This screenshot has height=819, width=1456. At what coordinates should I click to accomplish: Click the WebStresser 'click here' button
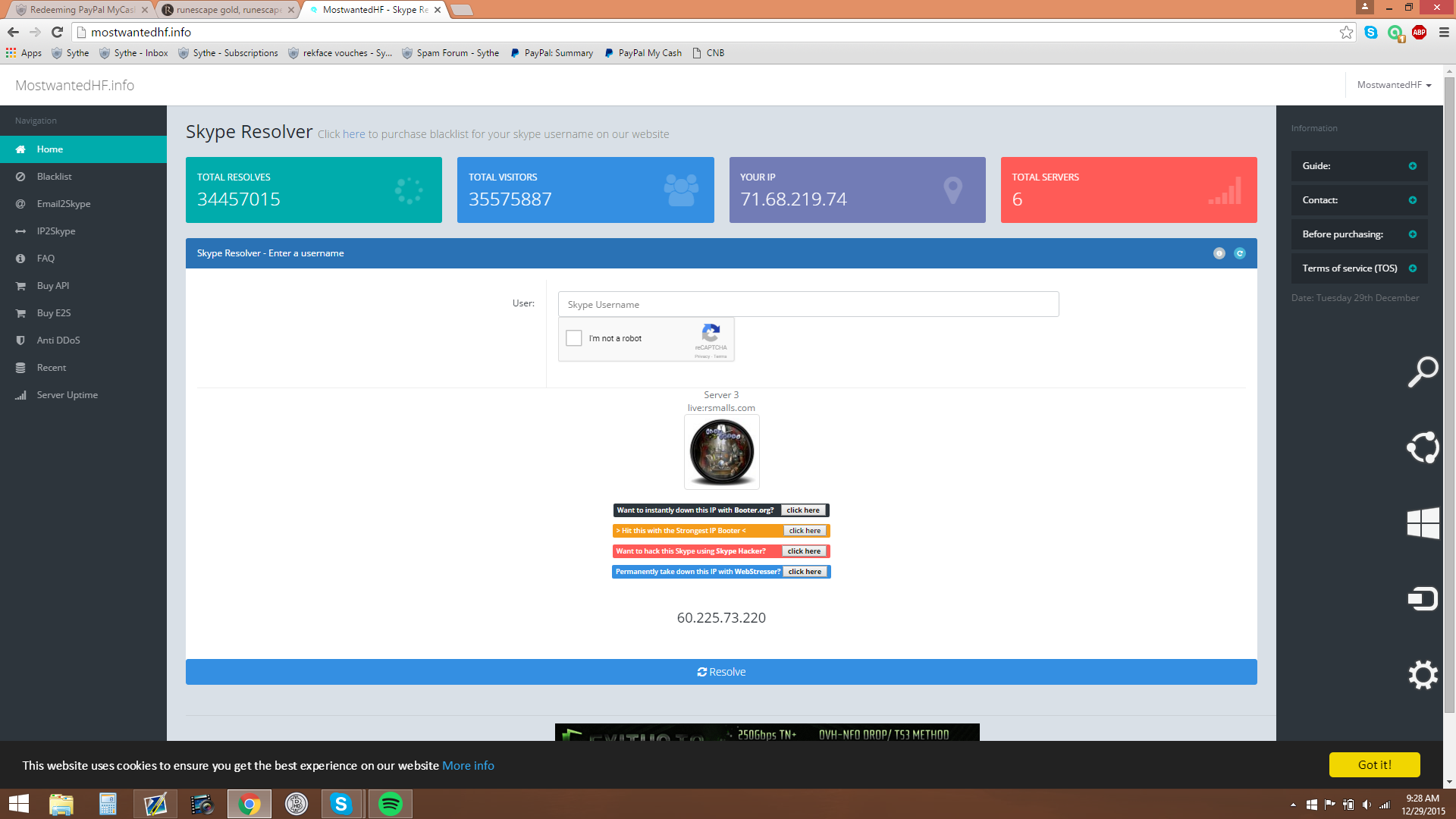805,572
